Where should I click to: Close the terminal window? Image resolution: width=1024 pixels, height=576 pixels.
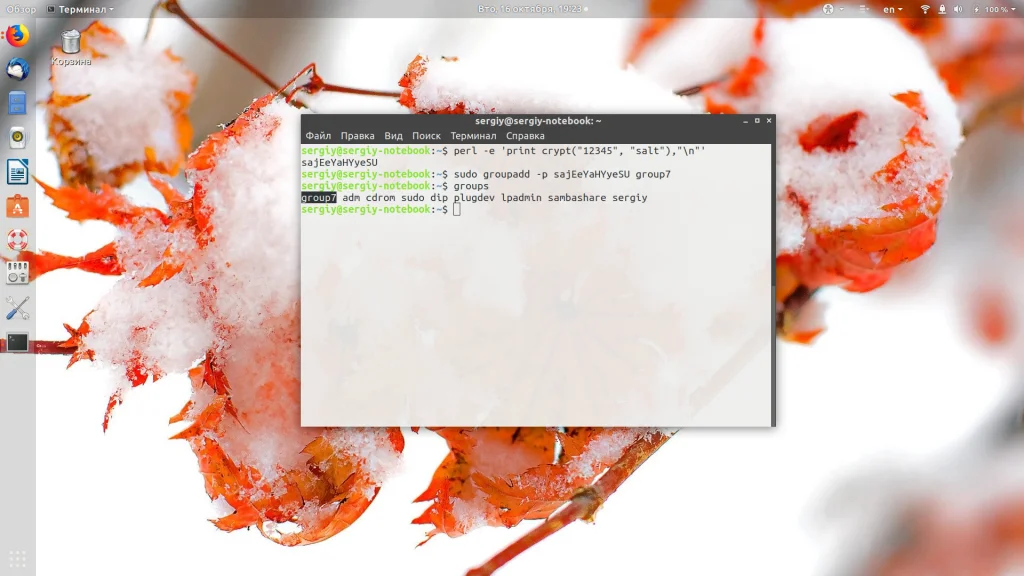pos(769,121)
